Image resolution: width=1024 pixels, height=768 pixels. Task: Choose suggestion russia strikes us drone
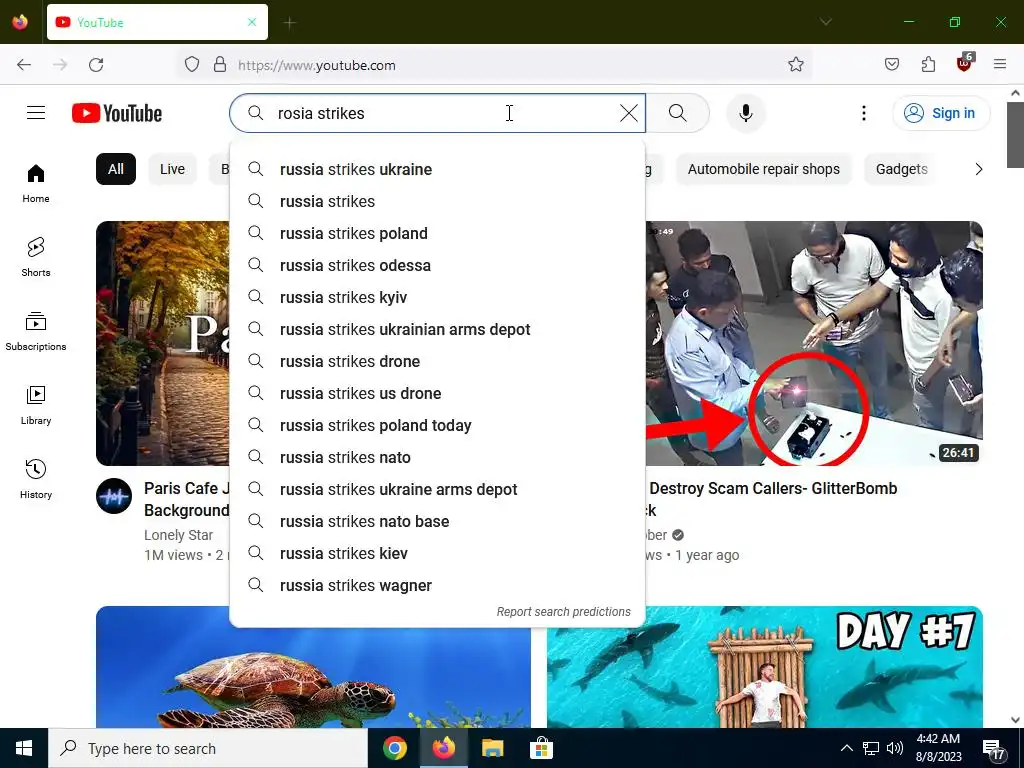438,393
